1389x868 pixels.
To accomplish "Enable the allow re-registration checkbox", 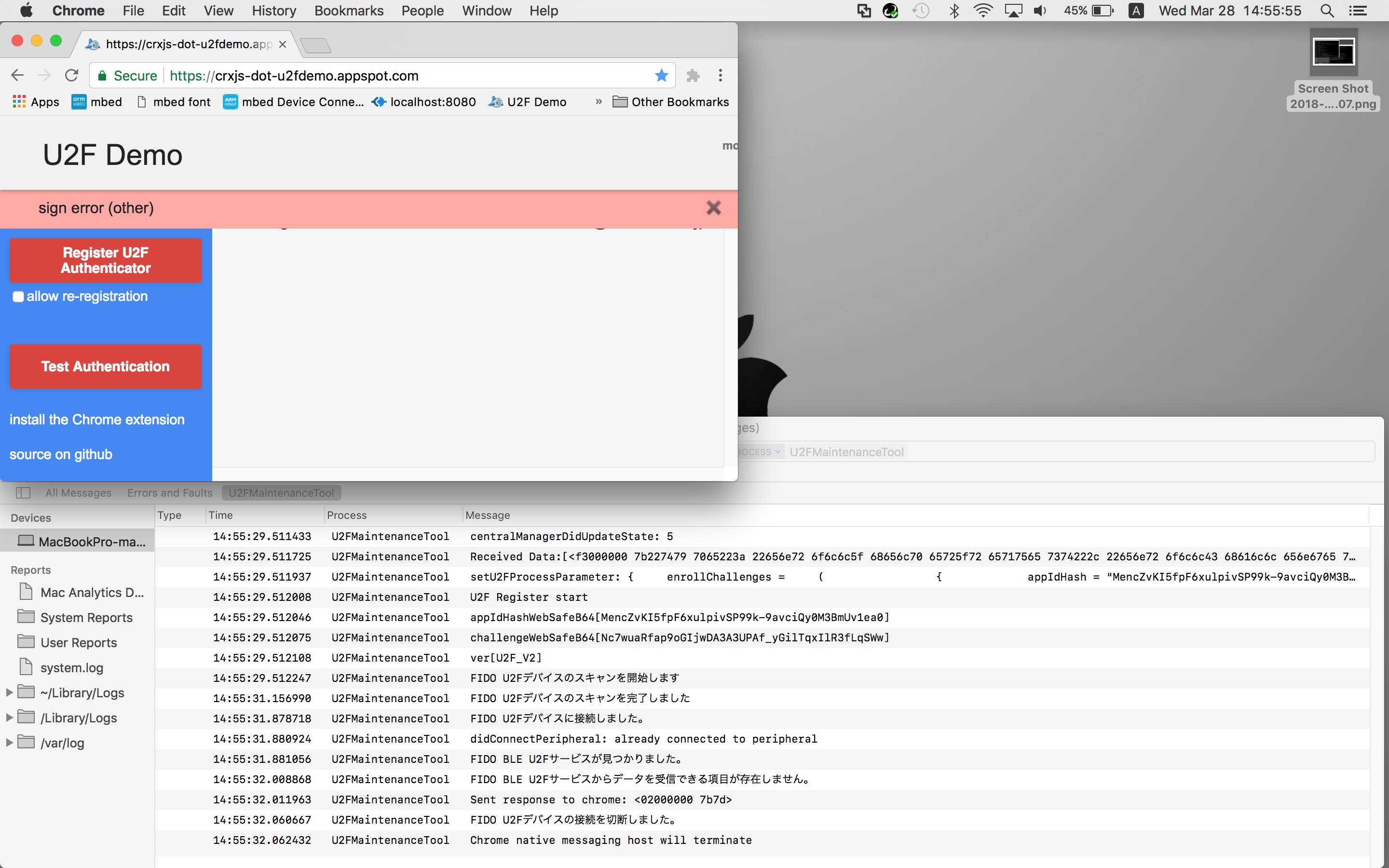I will pyautogui.click(x=18, y=297).
